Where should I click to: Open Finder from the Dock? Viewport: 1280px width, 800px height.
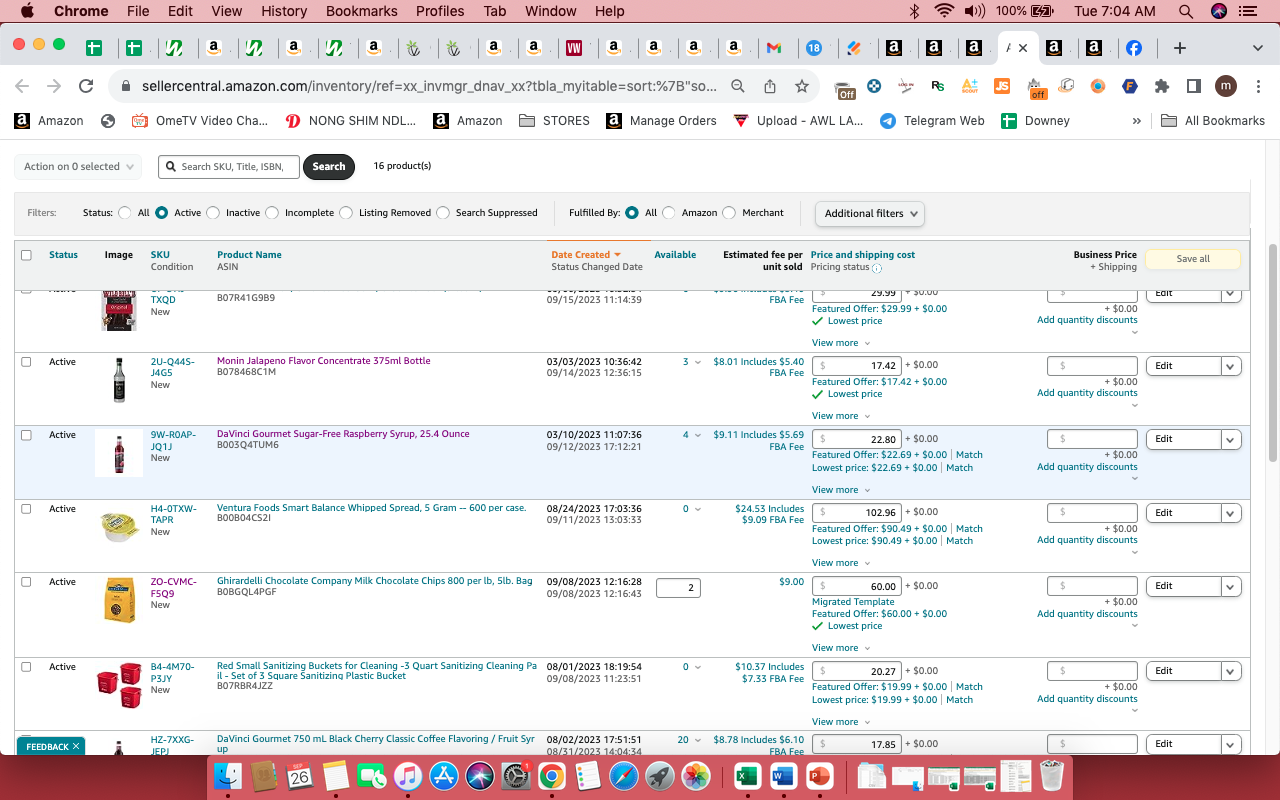tap(229, 776)
